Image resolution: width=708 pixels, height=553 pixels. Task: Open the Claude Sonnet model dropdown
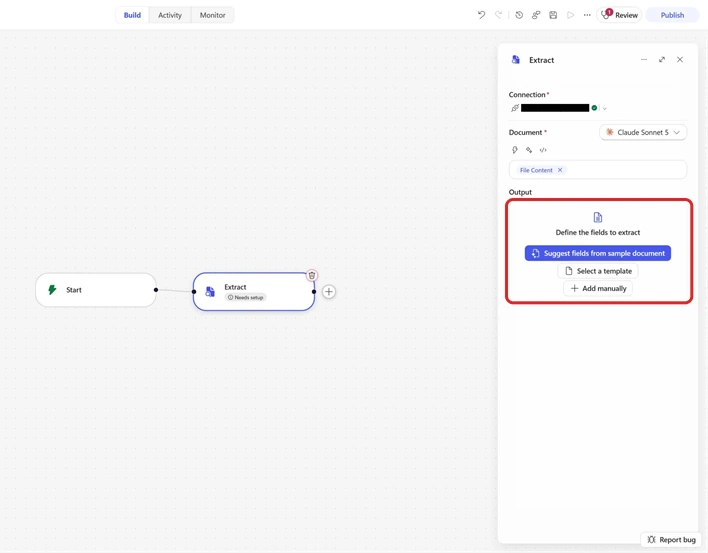643,132
